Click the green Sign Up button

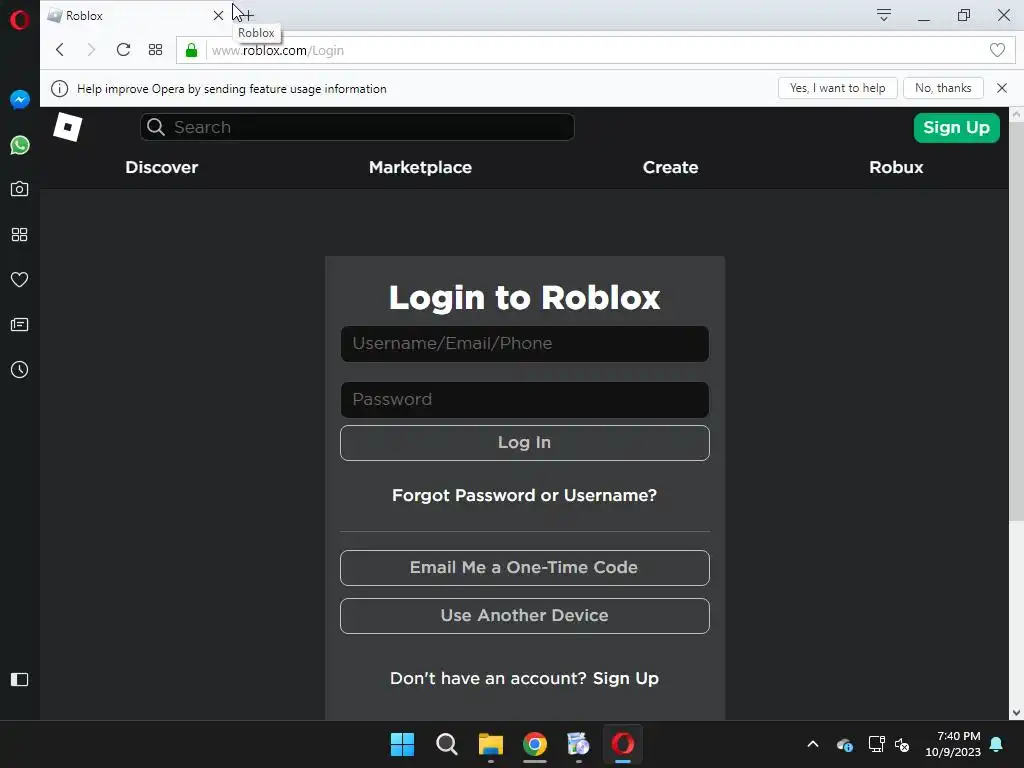tap(956, 127)
